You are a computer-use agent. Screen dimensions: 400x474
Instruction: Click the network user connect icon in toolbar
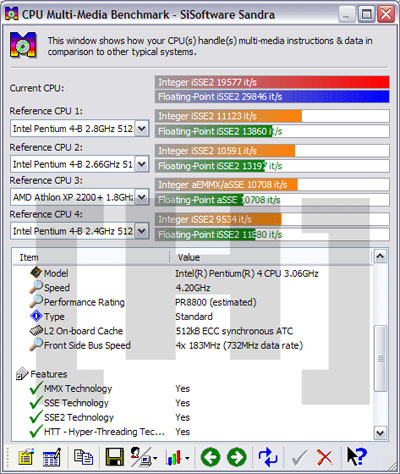pyautogui.click(x=144, y=456)
